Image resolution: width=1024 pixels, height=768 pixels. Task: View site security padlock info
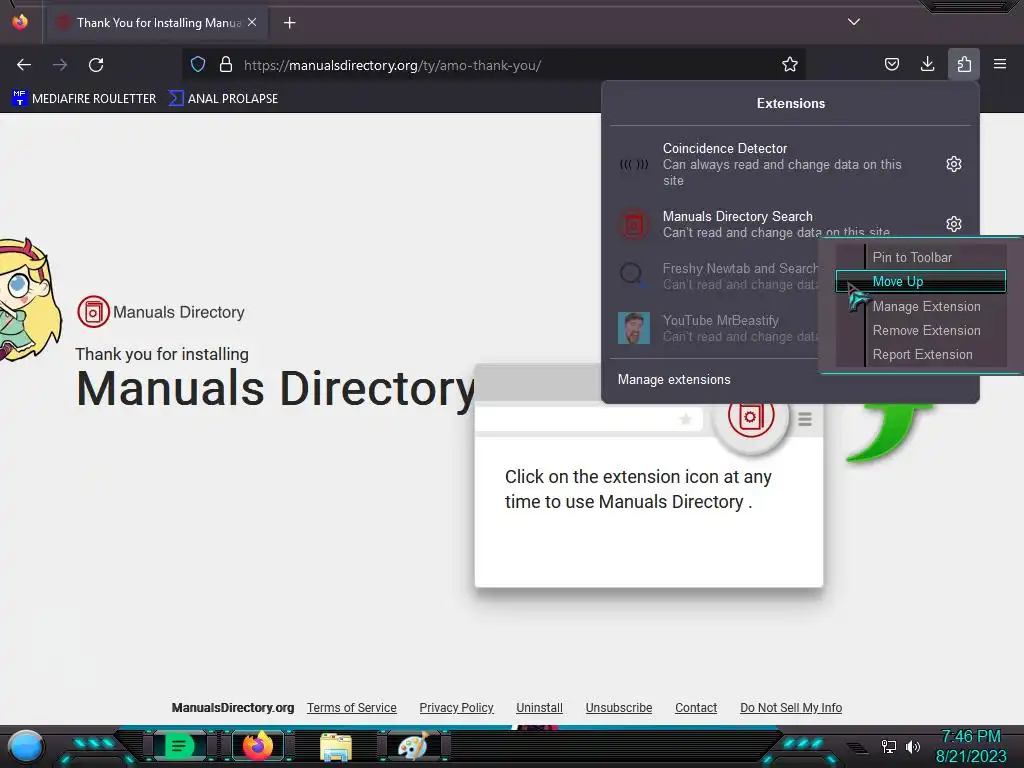226,64
